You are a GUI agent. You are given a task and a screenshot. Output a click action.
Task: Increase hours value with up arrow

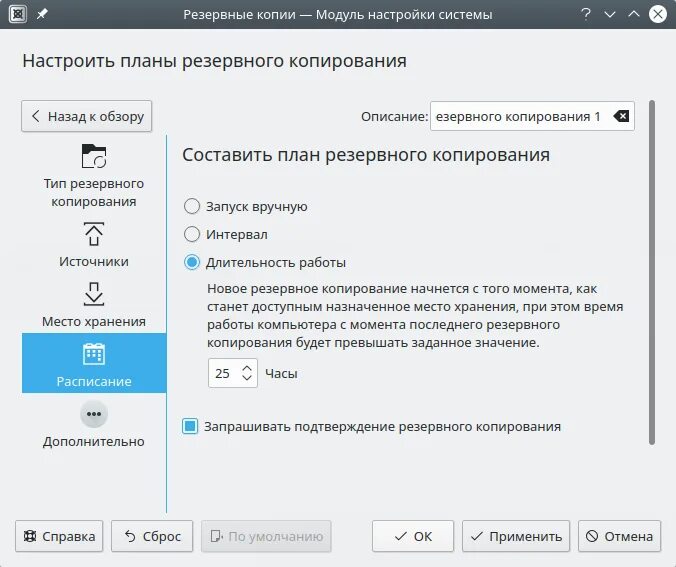[247, 368]
